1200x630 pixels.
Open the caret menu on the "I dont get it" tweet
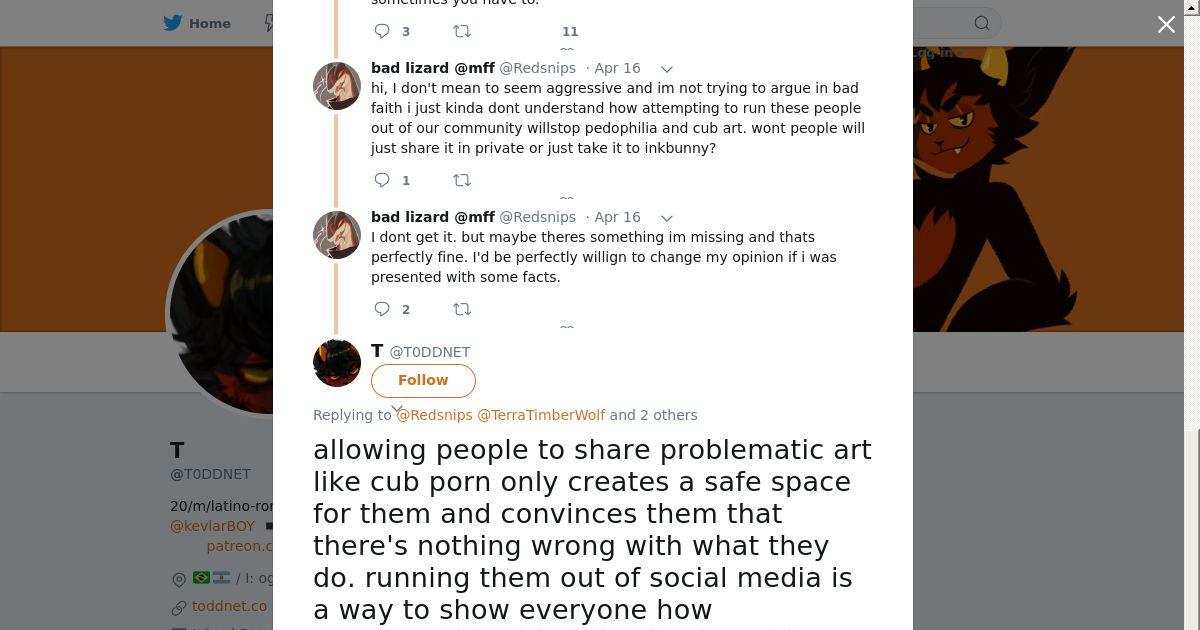click(x=667, y=218)
